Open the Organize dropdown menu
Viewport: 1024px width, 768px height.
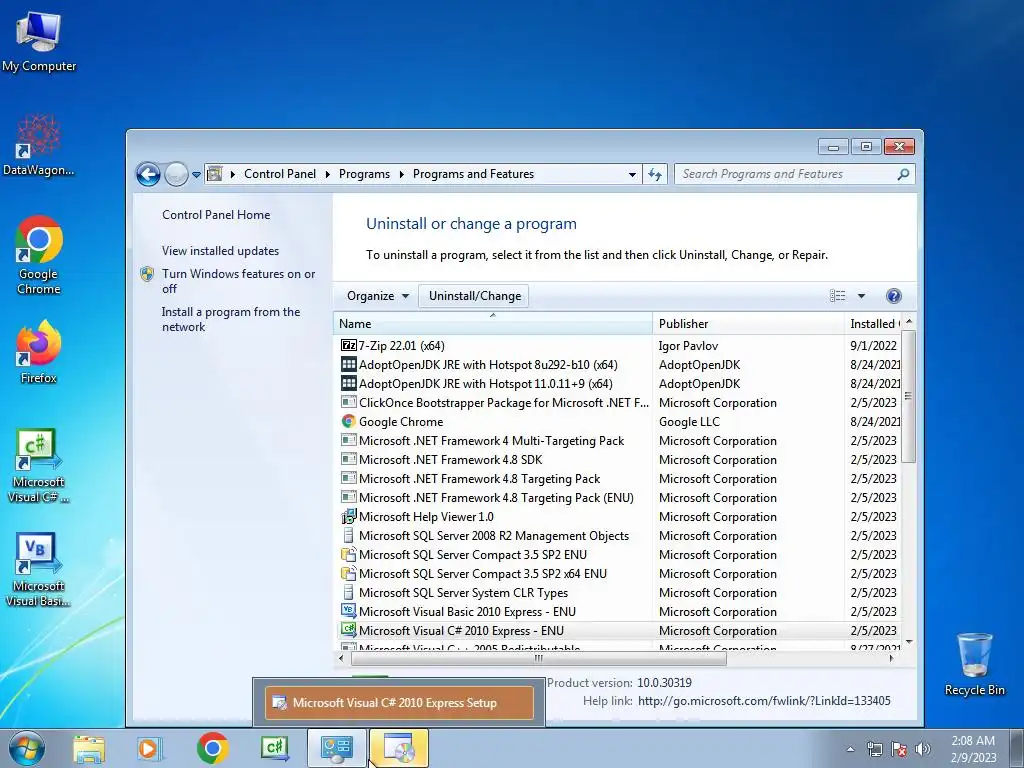tap(377, 296)
